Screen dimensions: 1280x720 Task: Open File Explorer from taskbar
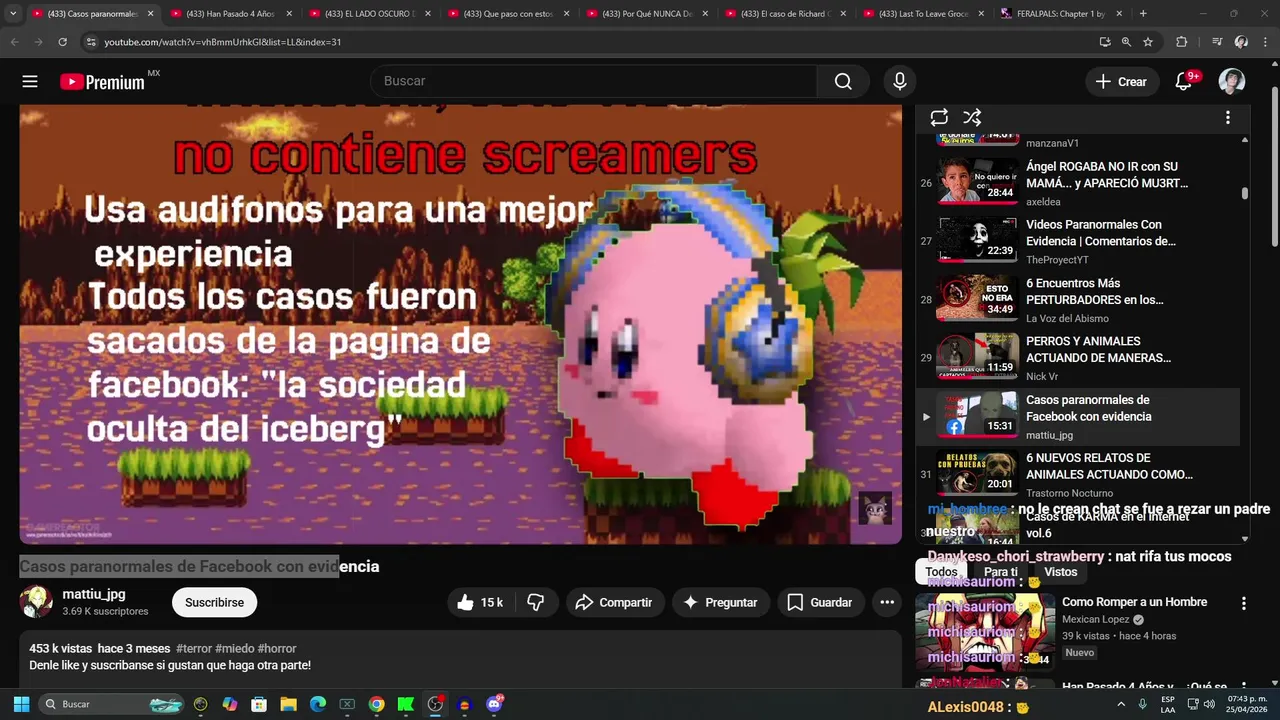click(x=288, y=704)
